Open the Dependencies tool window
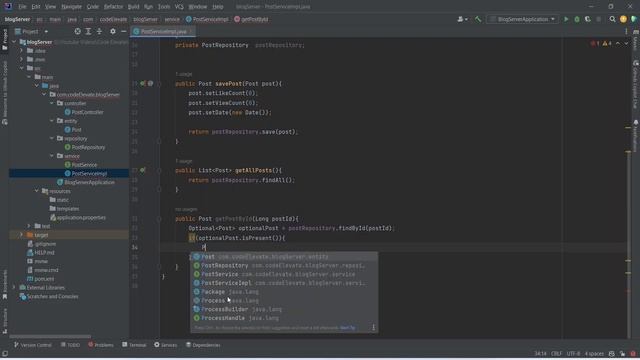The width and height of the screenshot is (640, 360). tap(203, 345)
